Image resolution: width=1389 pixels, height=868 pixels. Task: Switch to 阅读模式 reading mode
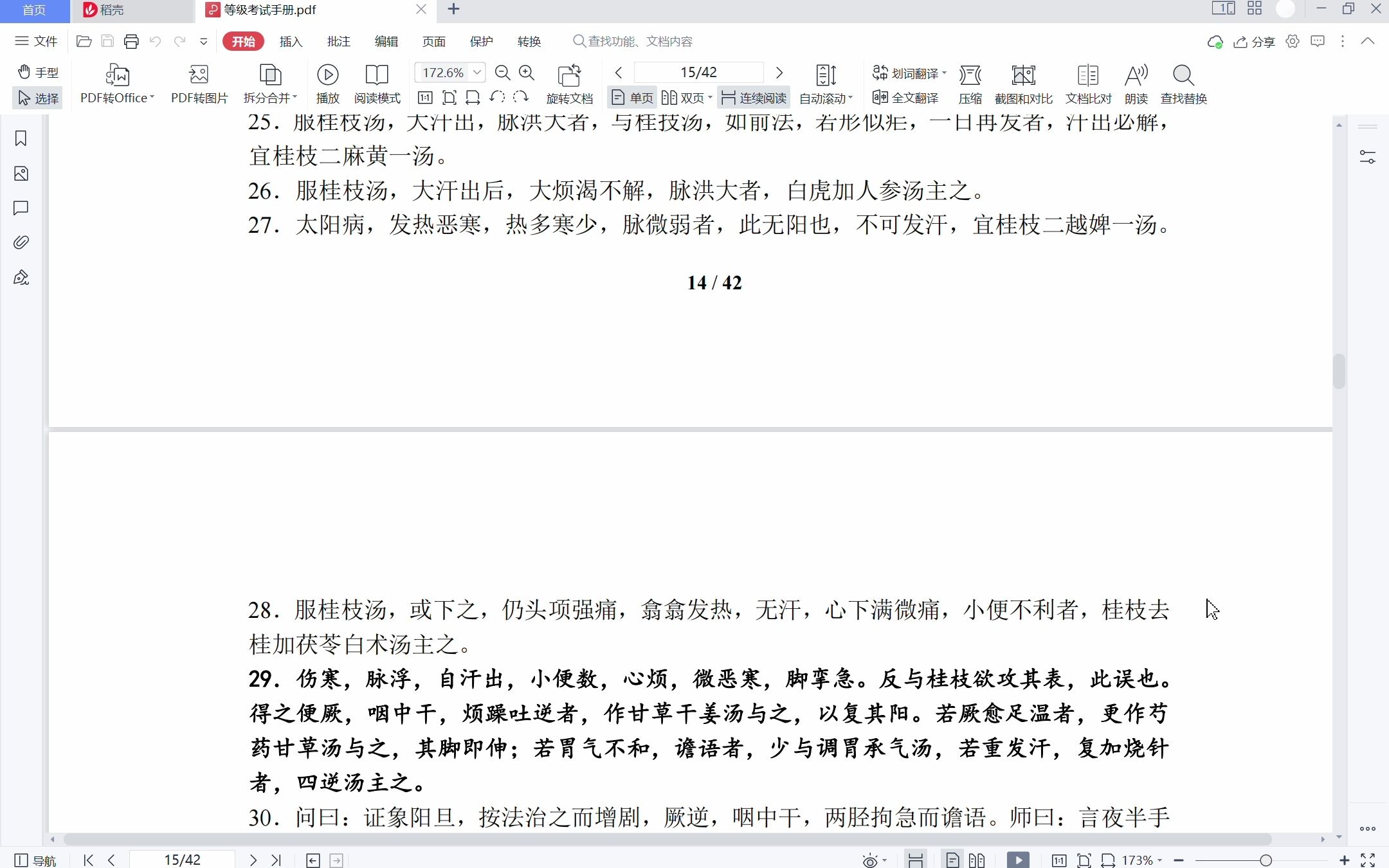[377, 84]
